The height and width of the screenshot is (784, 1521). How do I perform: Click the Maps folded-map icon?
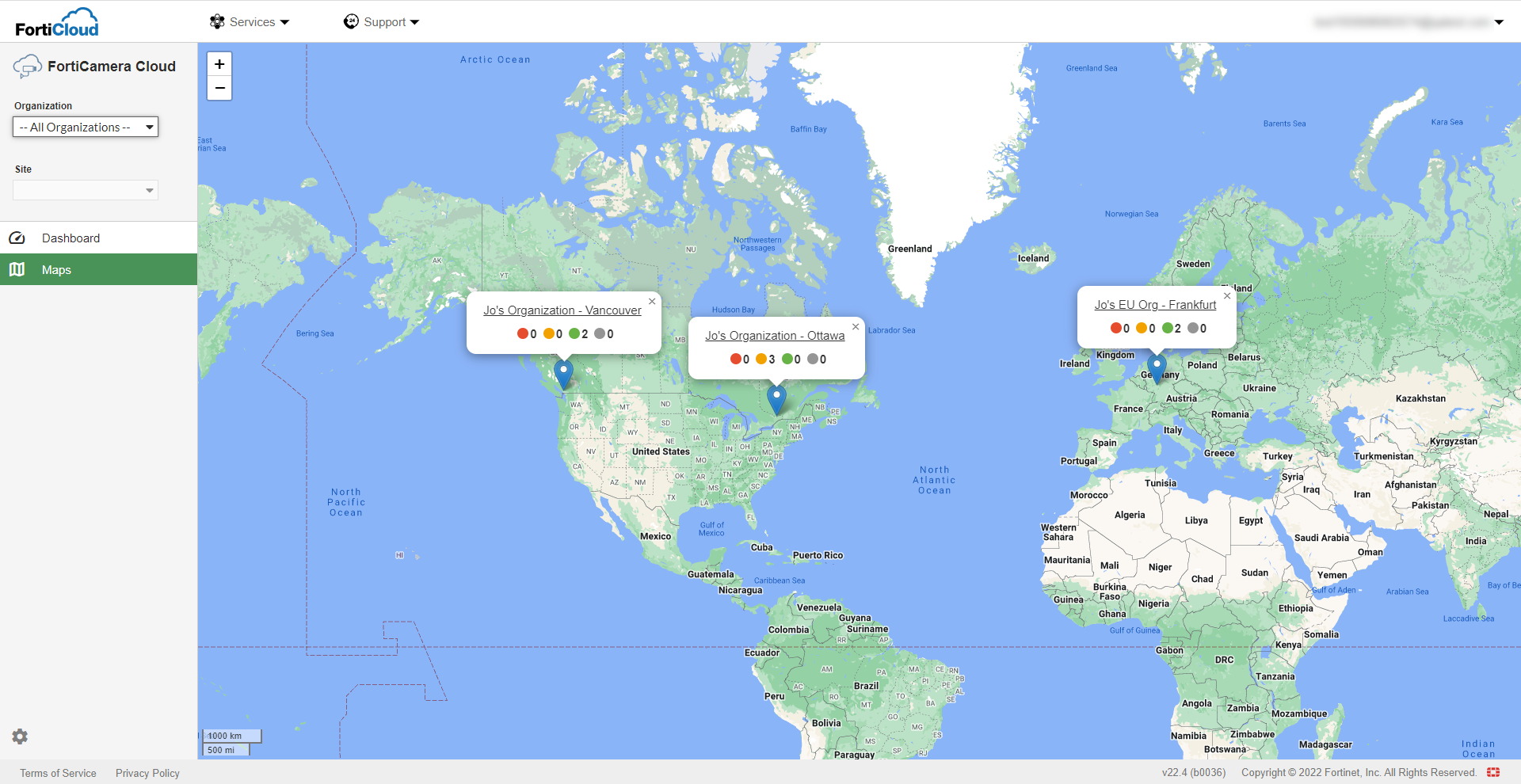pyautogui.click(x=17, y=269)
